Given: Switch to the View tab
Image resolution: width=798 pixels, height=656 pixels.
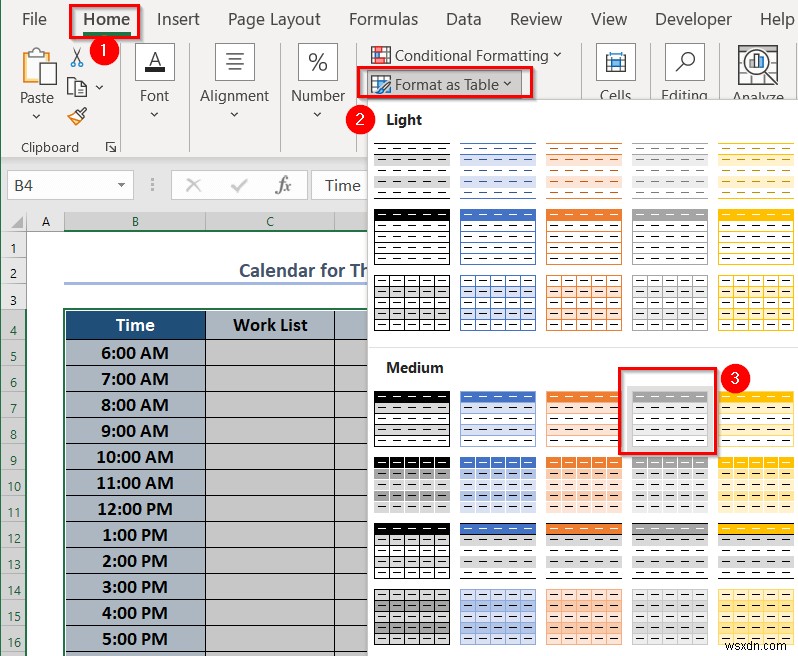Looking at the screenshot, I should (609, 19).
